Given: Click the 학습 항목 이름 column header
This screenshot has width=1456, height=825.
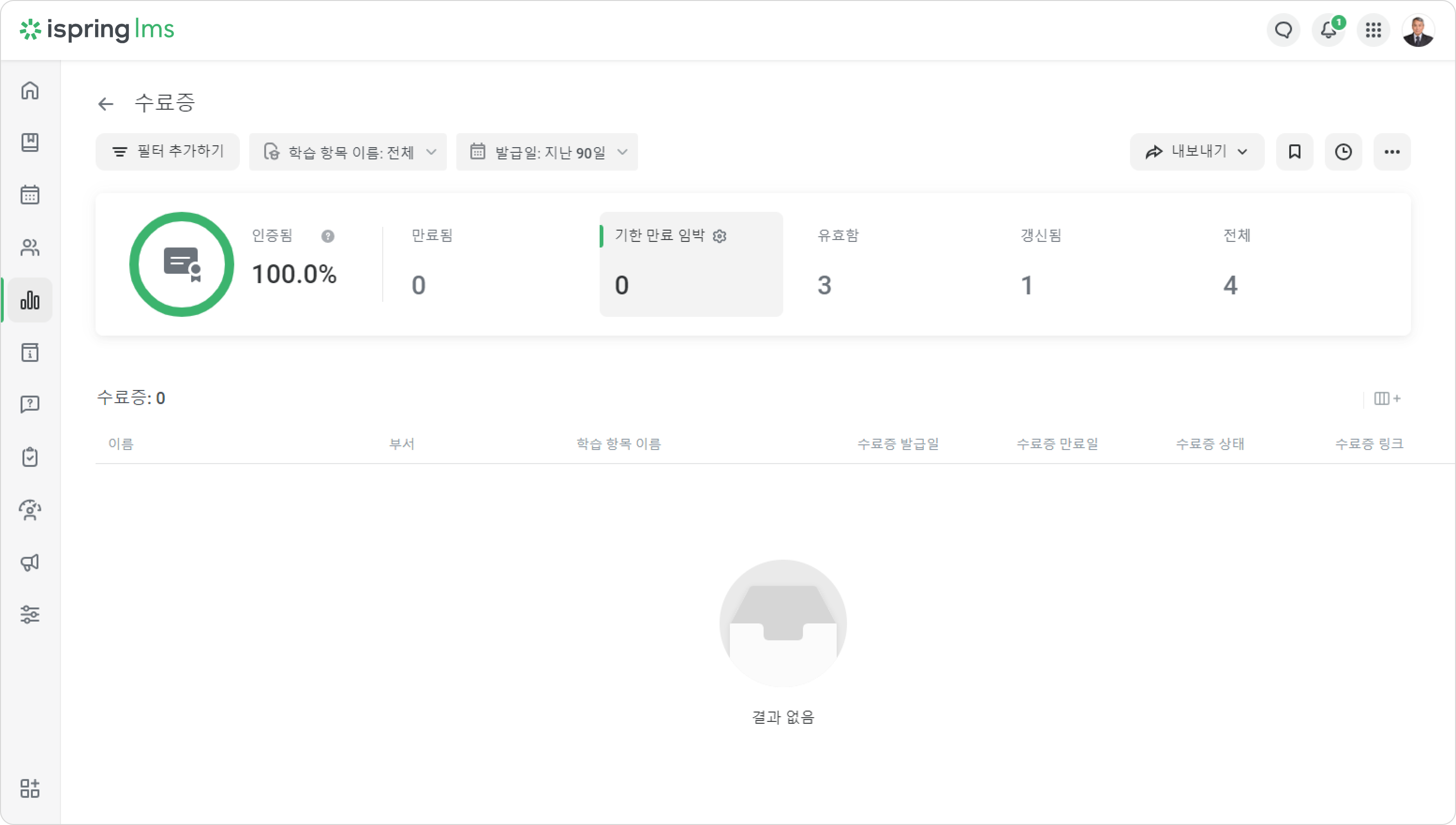Looking at the screenshot, I should point(619,444).
